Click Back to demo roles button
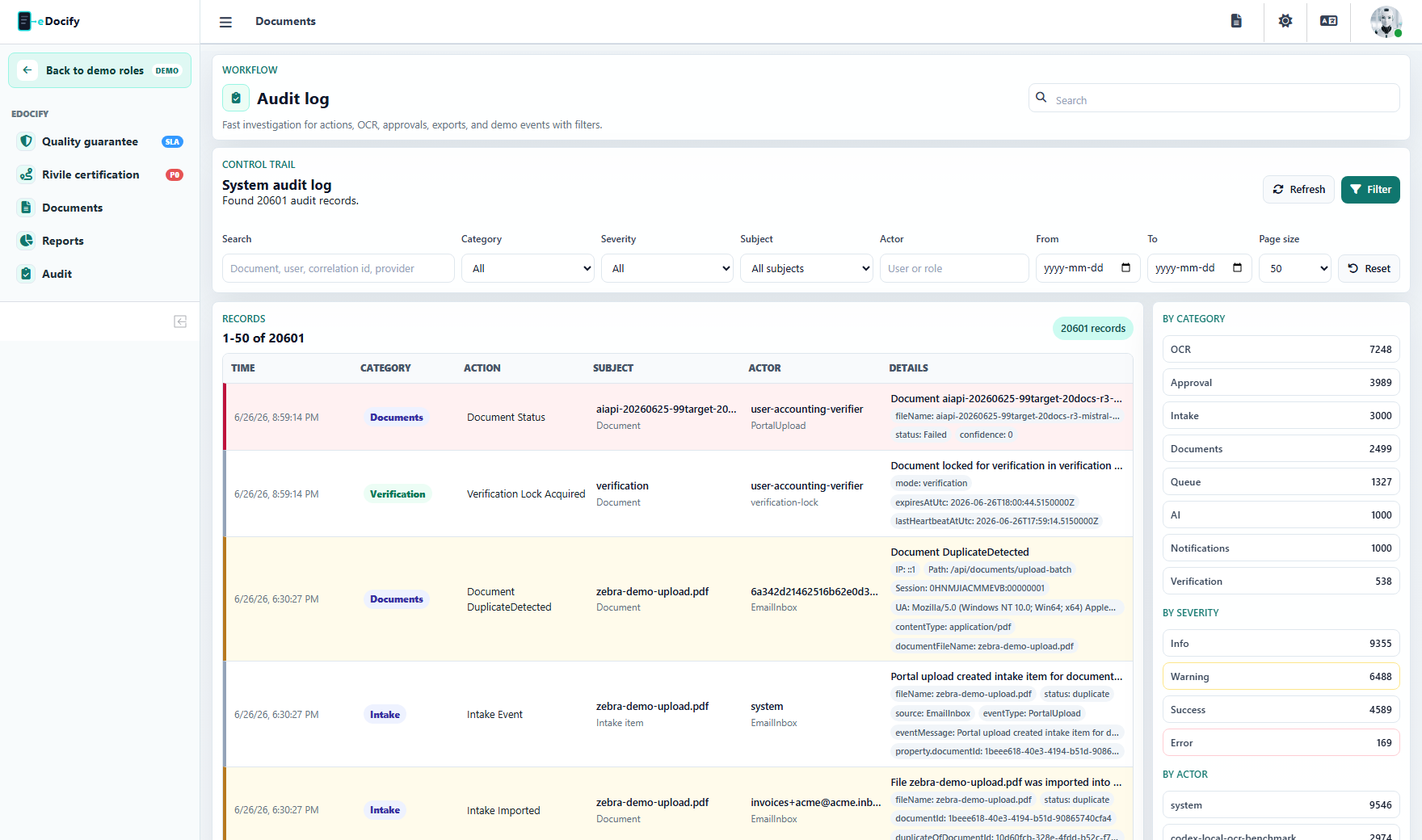1422x840 pixels. (100, 70)
